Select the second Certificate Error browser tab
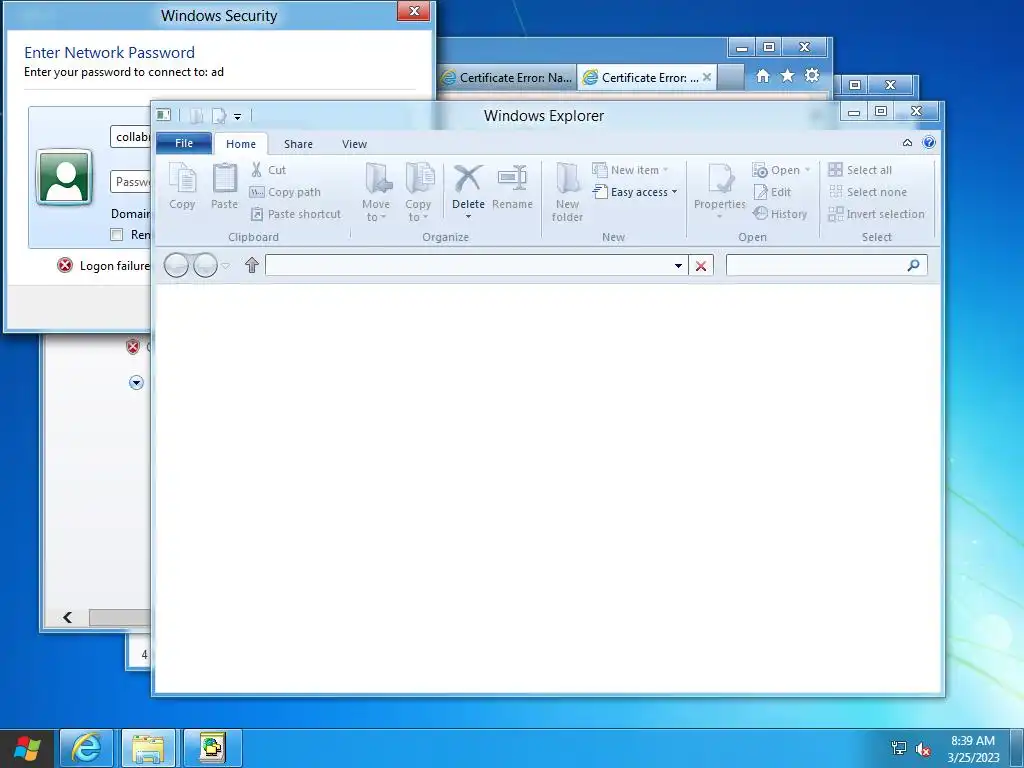Image resolution: width=1024 pixels, height=768 pixels. (647, 77)
